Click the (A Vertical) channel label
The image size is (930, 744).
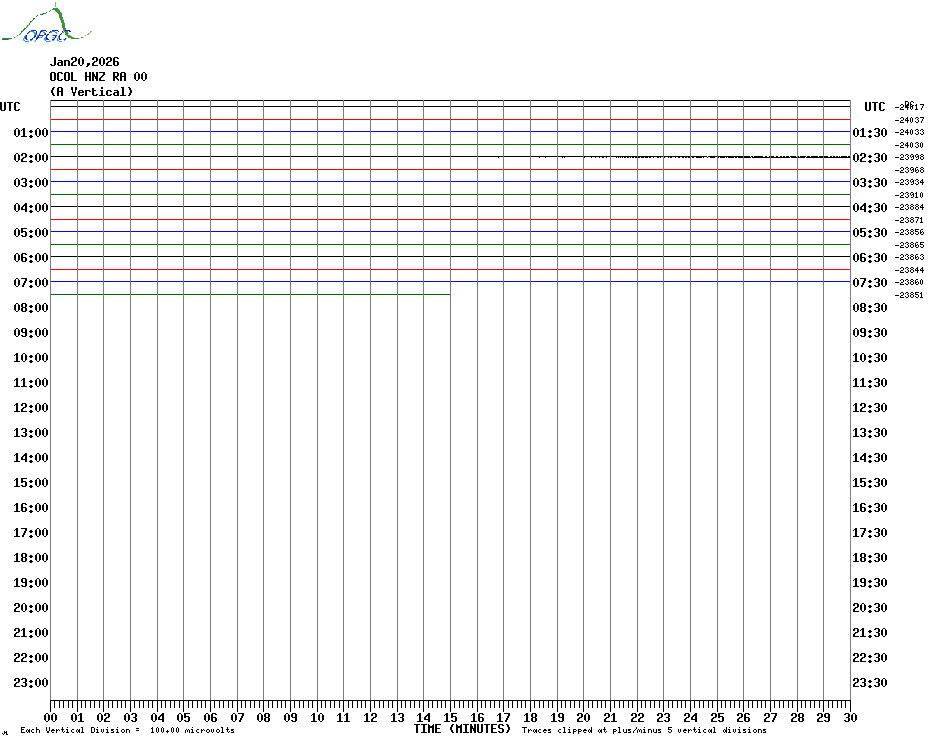pyautogui.click(x=90, y=92)
